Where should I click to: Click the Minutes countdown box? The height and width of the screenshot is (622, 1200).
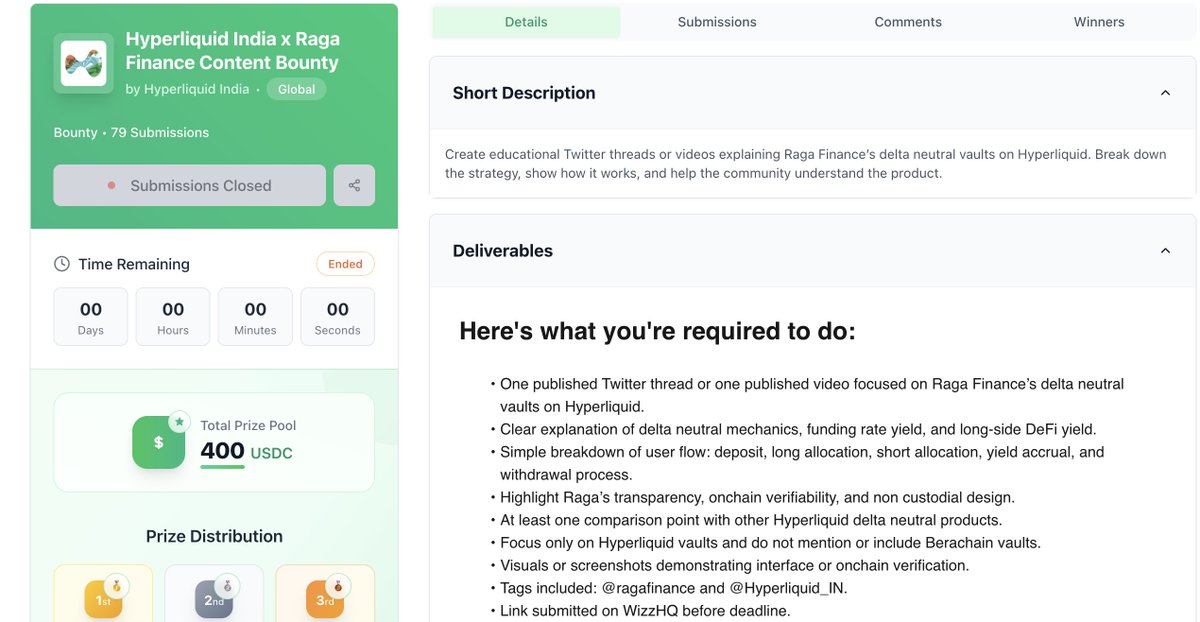255,317
